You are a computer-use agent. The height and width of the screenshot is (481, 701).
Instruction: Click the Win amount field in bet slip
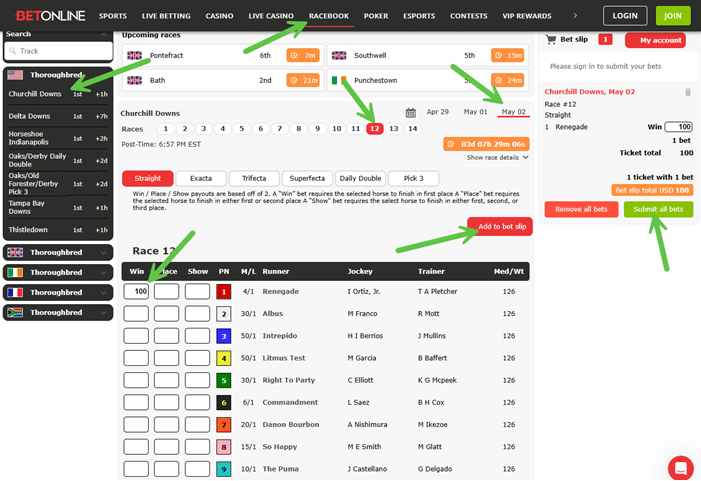coord(678,127)
